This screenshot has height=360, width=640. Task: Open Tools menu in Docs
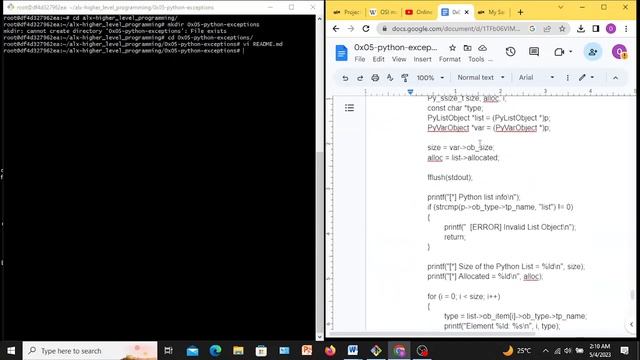[476, 59]
